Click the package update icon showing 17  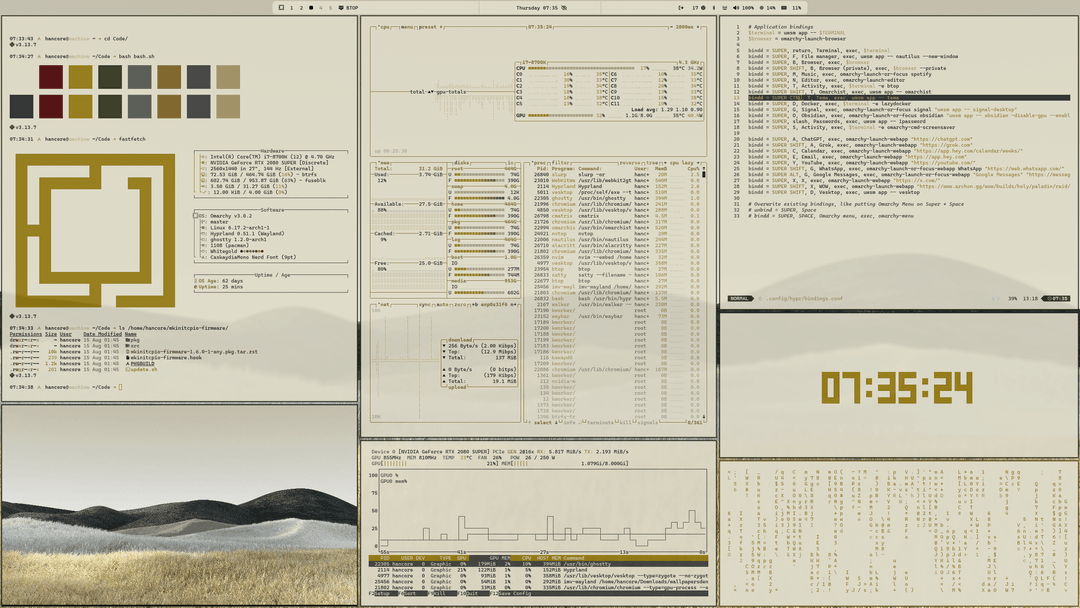click(700, 5)
